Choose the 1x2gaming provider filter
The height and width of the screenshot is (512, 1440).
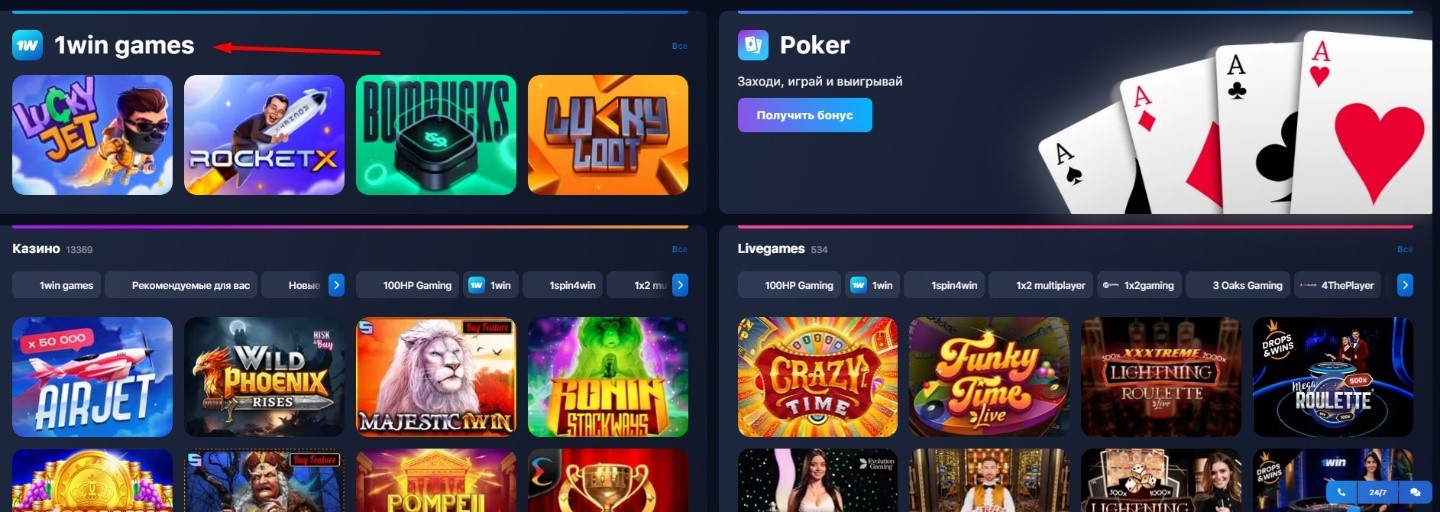coord(1139,285)
